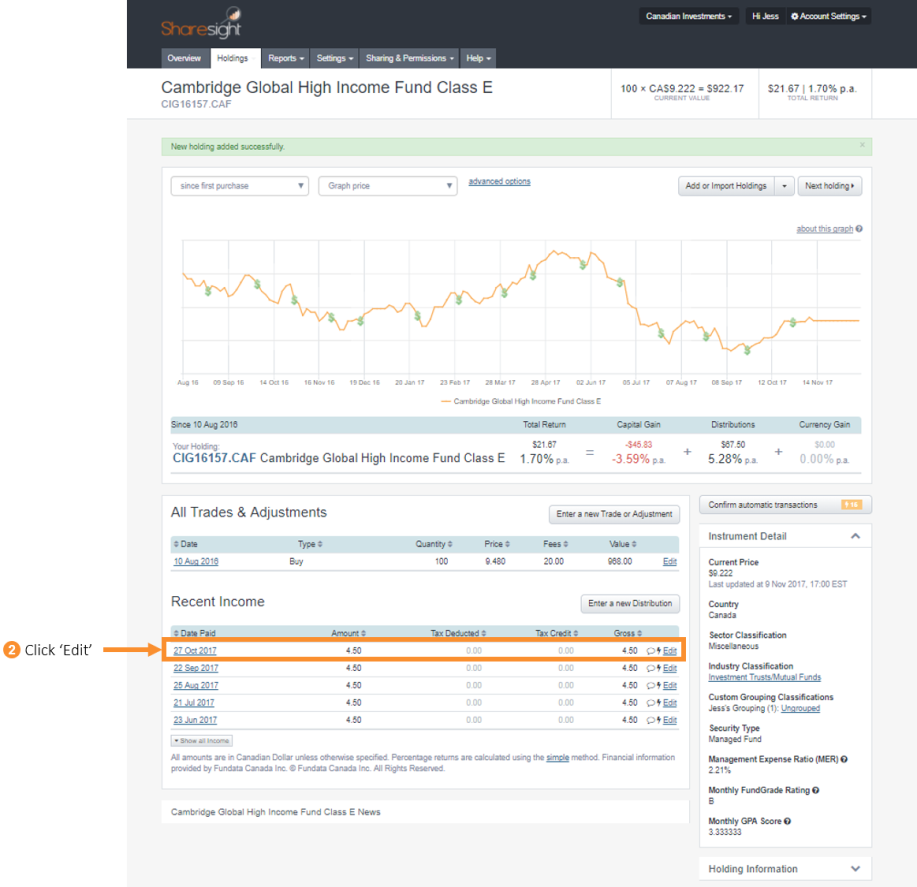Click 'Enter a new Trade or Adjustment' button

point(614,514)
